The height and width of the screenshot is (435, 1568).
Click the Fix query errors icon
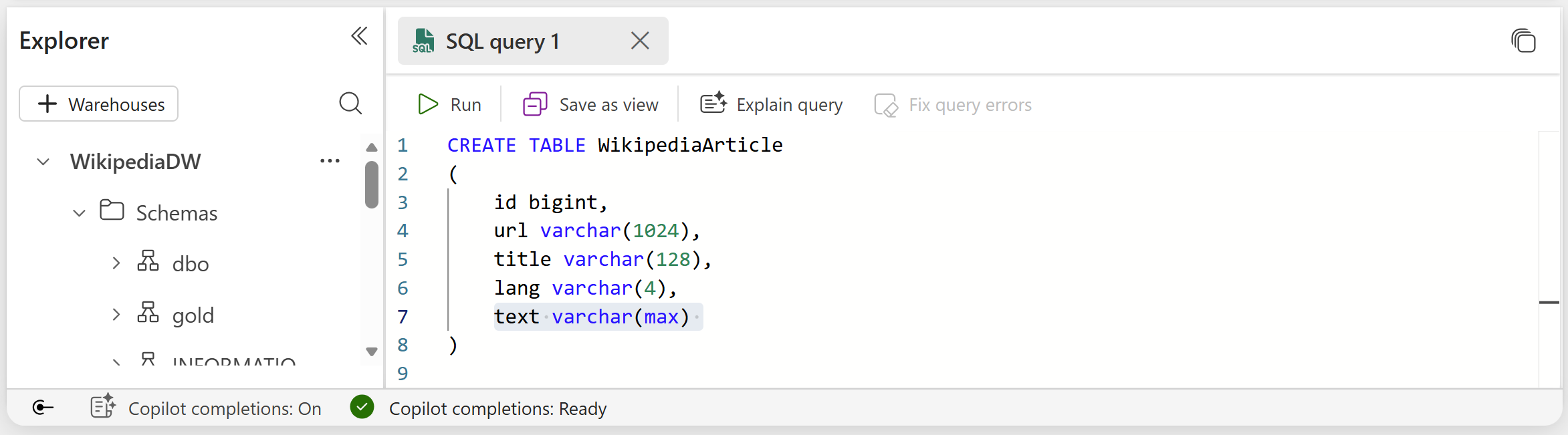coord(886,105)
